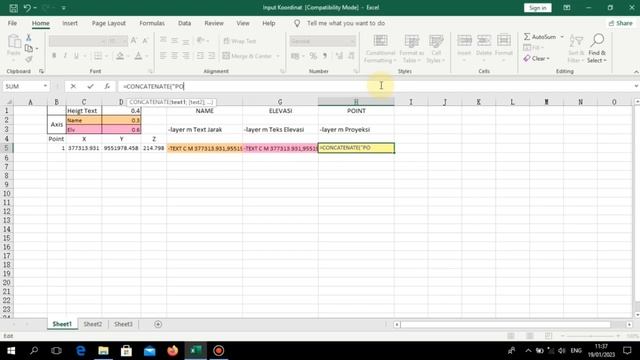Click the Fill Color bucket icon
This screenshot has width=640, height=360.
click(x=120, y=56)
